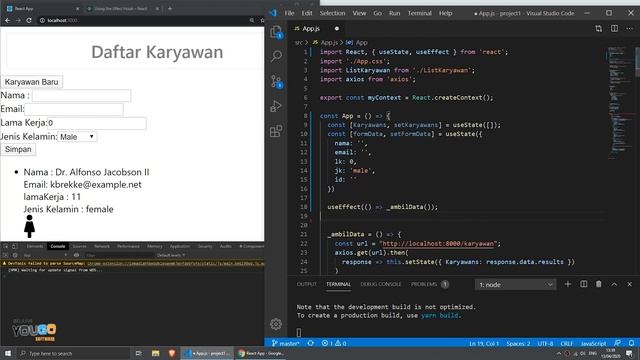Open the Manage gear in activity bar
640x360 pixels.
pyautogui.click(x=276, y=324)
